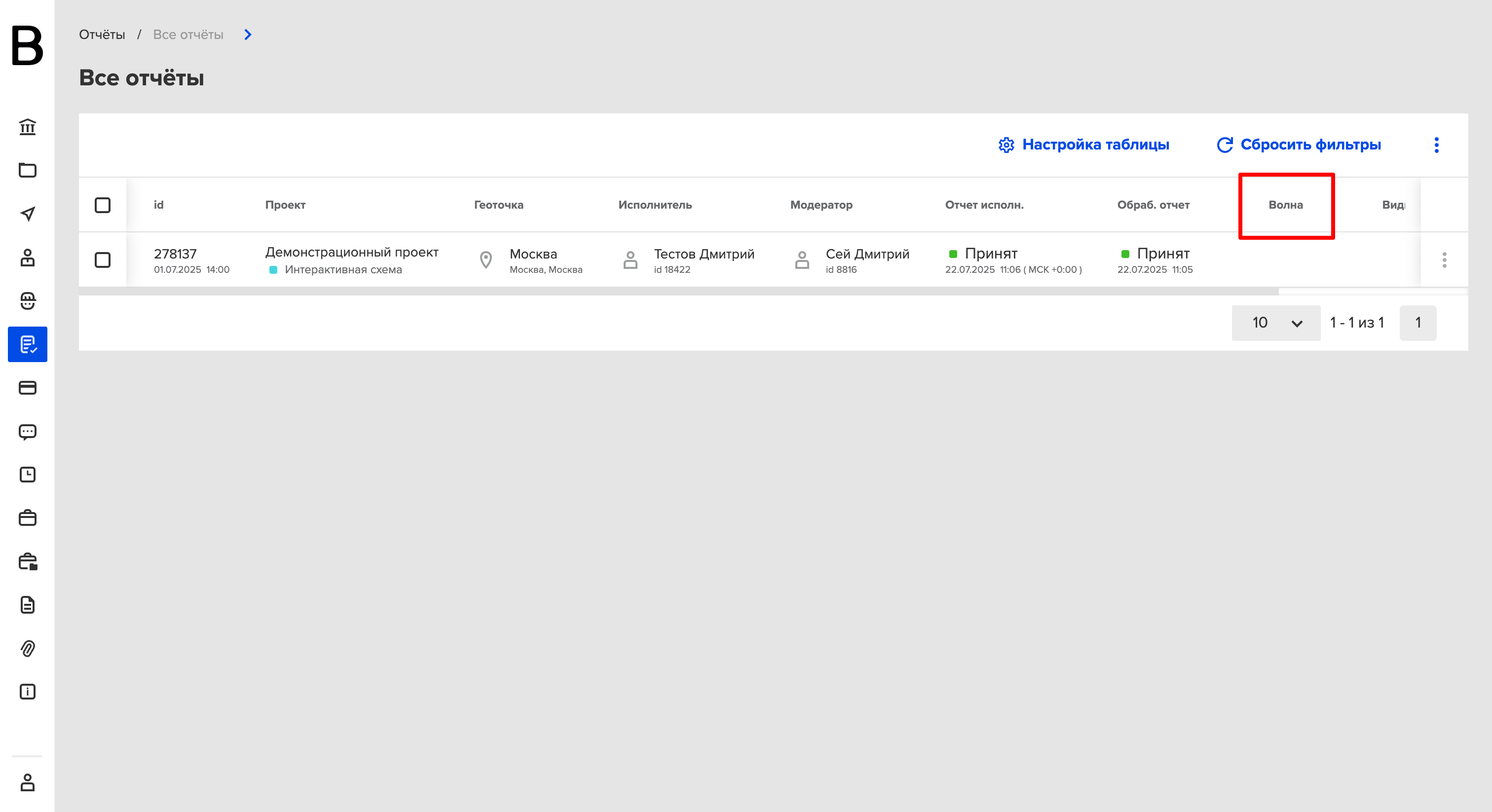Open the clock history sidebar icon
This screenshot has width=1492, height=812.
point(27,475)
